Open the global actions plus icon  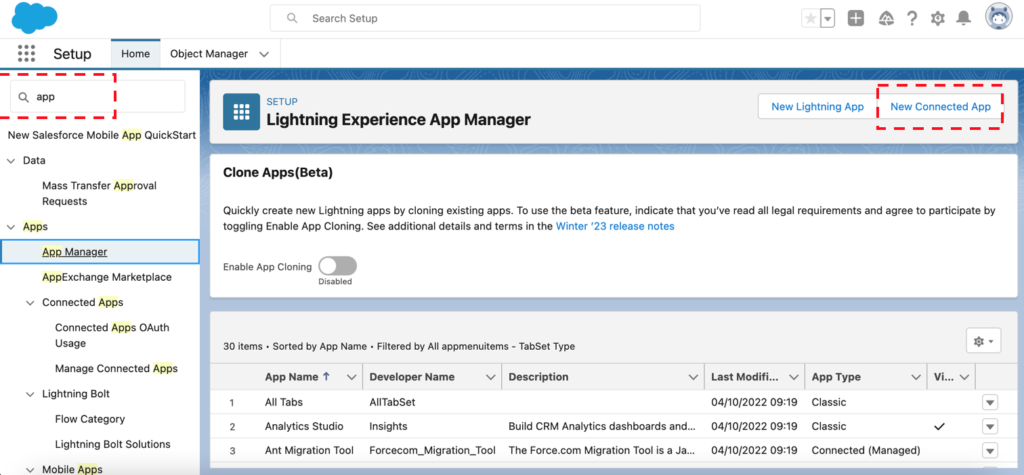(x=856, y=18)
